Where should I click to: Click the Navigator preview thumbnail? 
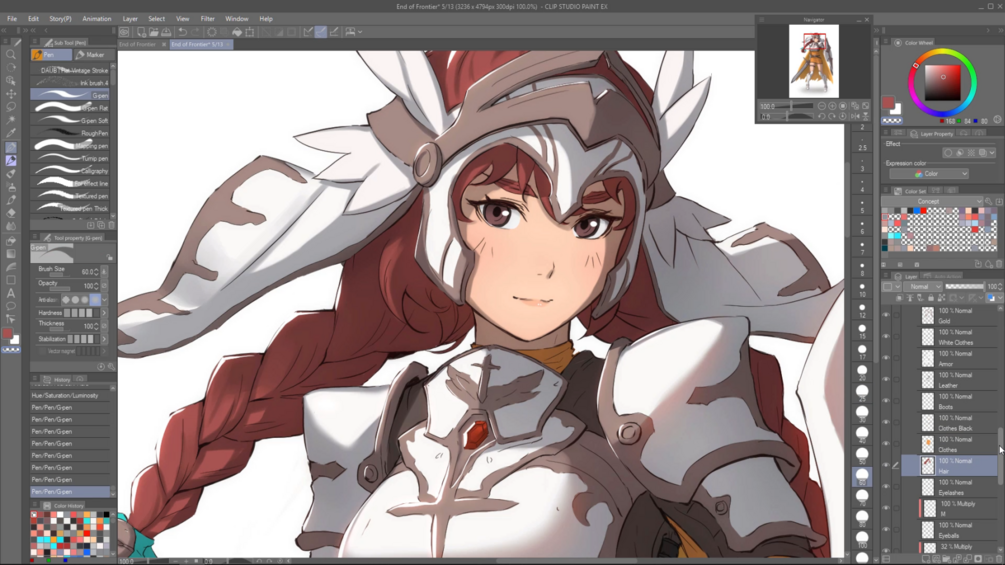click(813, 61)
